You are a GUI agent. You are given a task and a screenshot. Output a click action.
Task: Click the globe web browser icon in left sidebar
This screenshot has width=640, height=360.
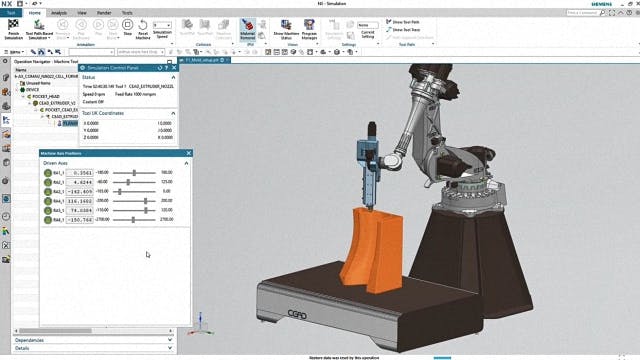click(6, 199)
